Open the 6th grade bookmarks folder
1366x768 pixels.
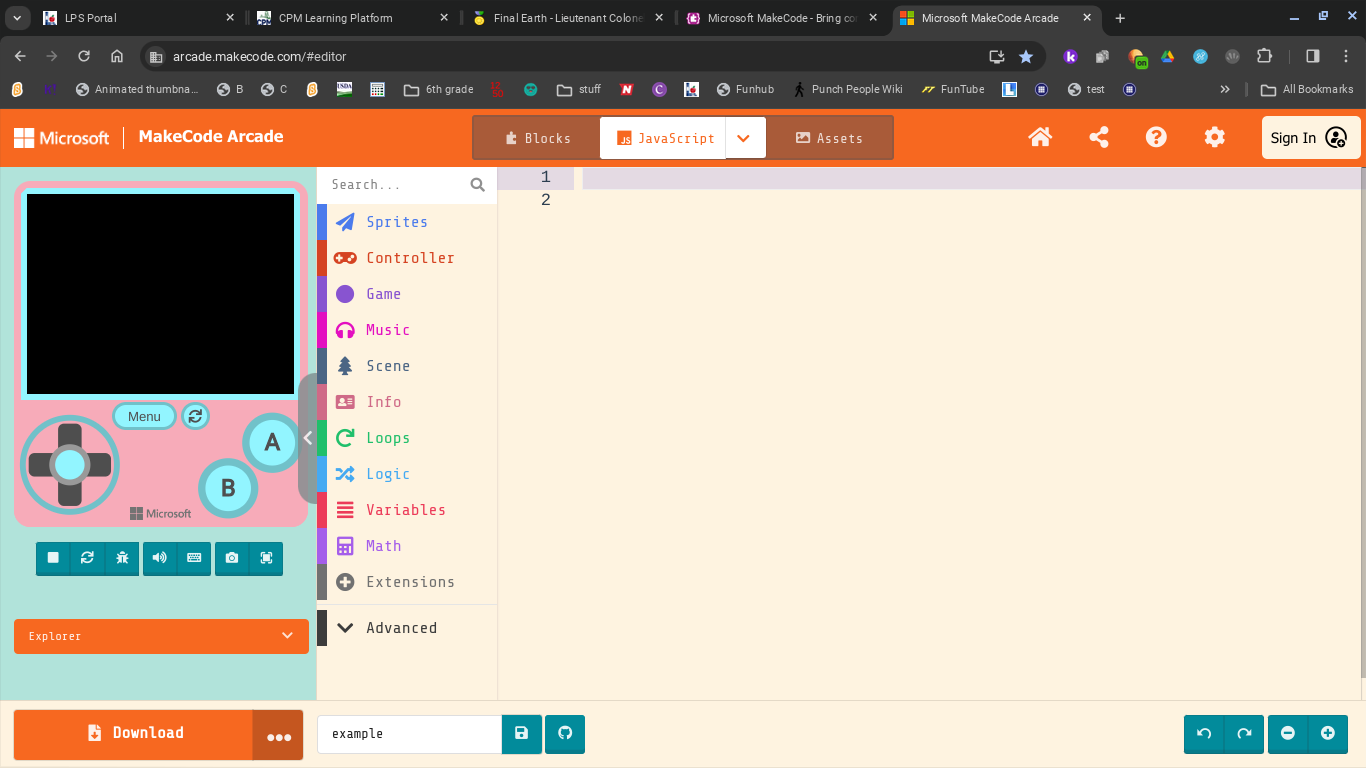[438, 89]
